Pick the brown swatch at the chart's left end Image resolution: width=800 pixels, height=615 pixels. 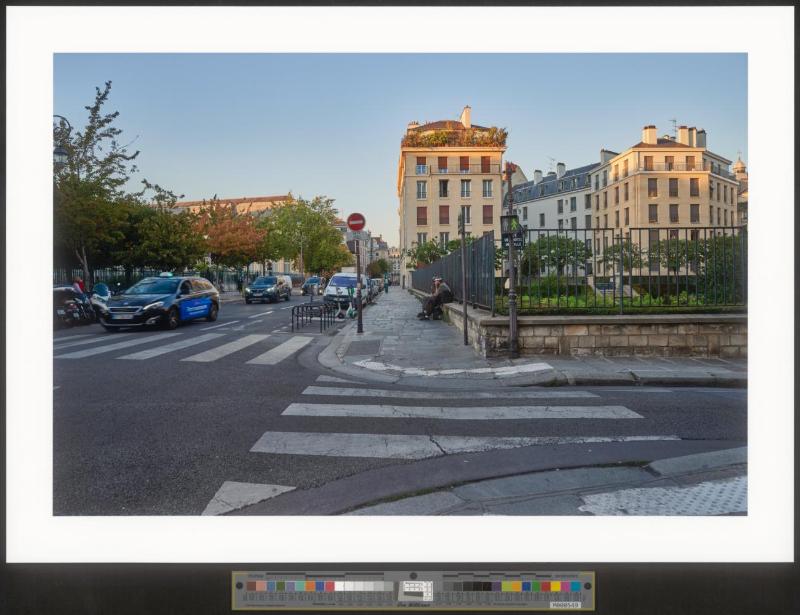250,586
